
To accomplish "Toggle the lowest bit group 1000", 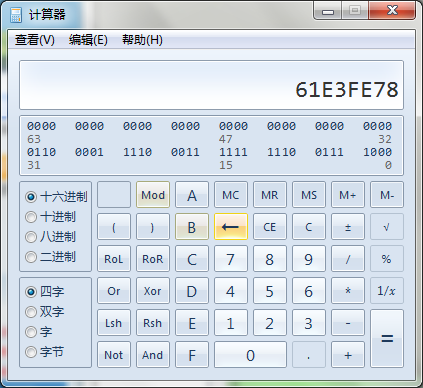I will [x=377, y=152].
